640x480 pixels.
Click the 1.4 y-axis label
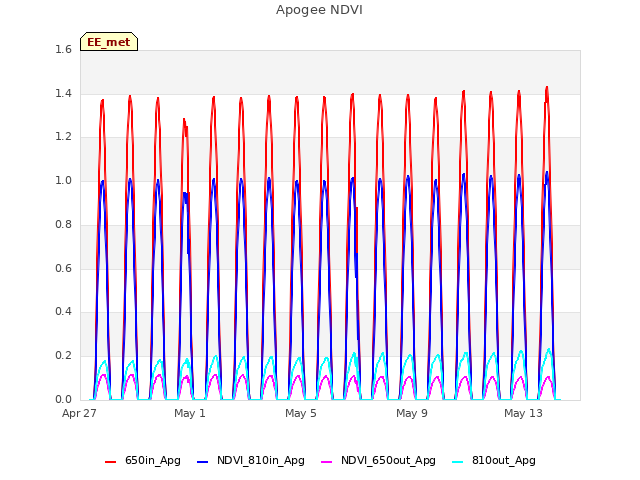tap(63, 93)
